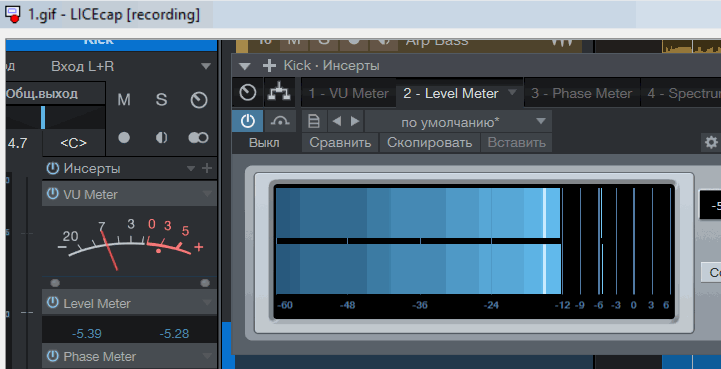Click the Скопировать button

(429, 143)
